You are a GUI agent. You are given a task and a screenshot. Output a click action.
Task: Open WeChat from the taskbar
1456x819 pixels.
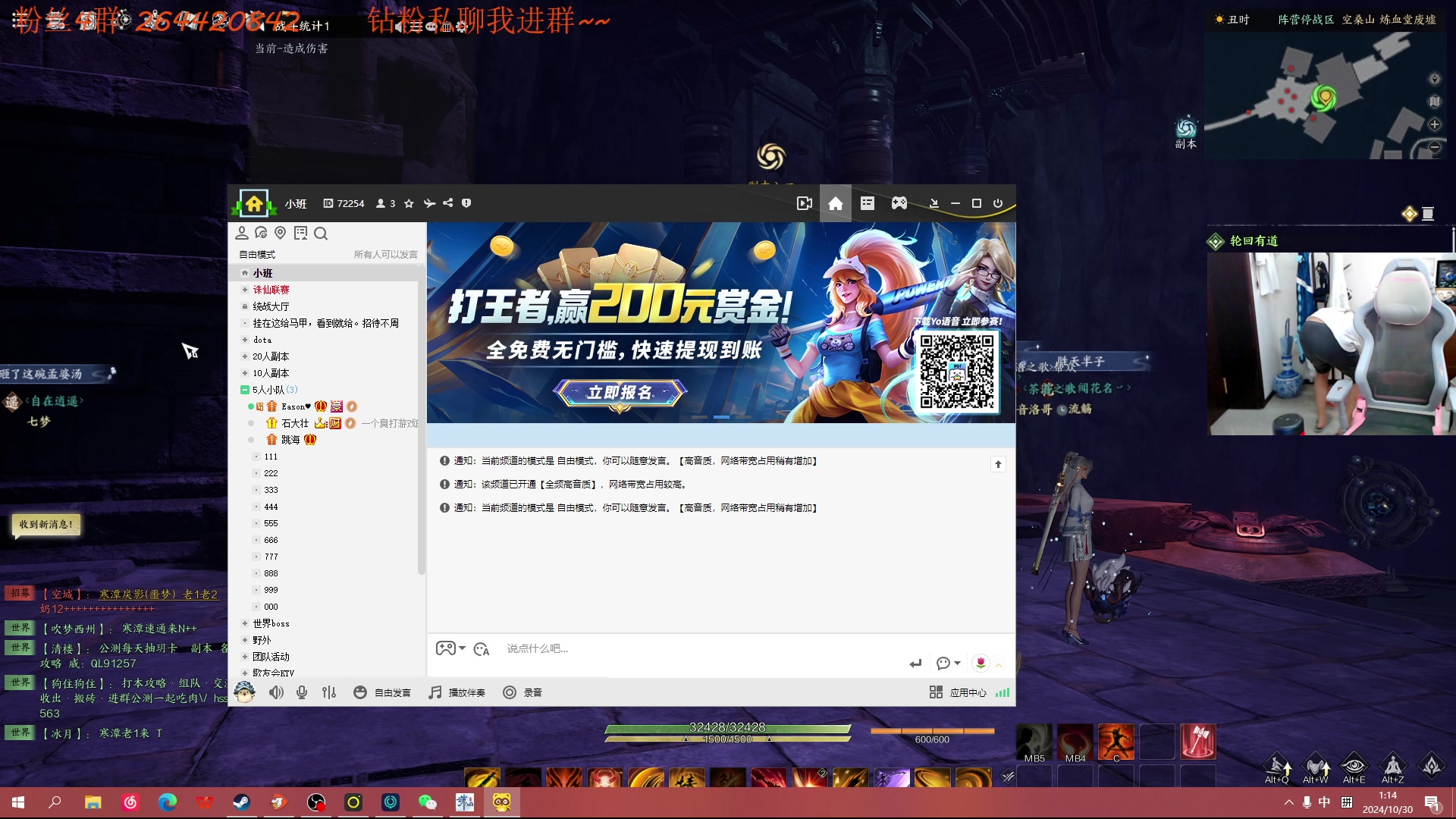[428, 802]
